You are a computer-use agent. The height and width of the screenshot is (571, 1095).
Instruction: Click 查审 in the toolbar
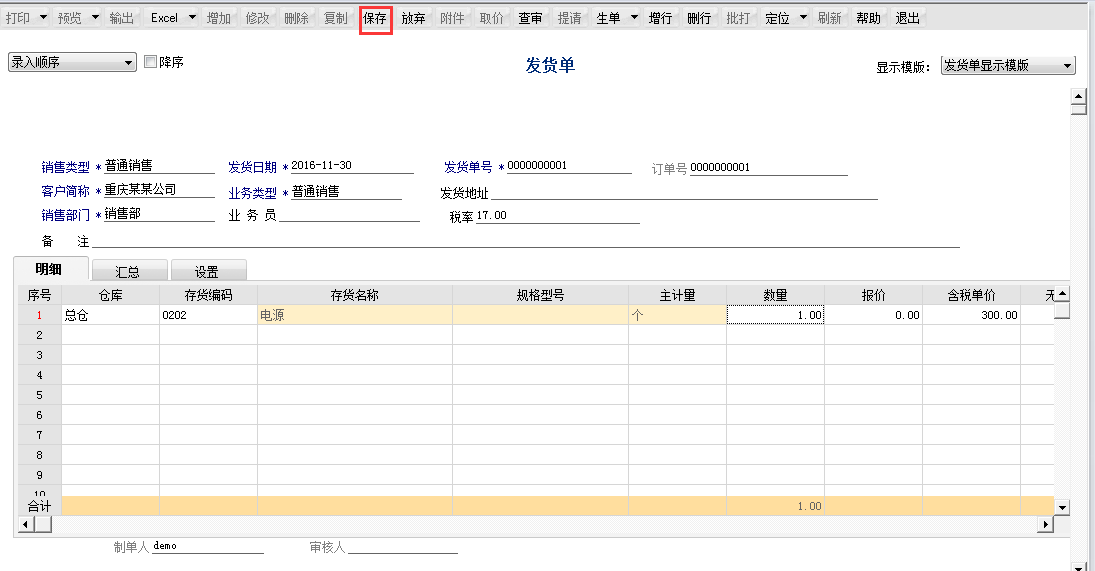pos(530,19)
